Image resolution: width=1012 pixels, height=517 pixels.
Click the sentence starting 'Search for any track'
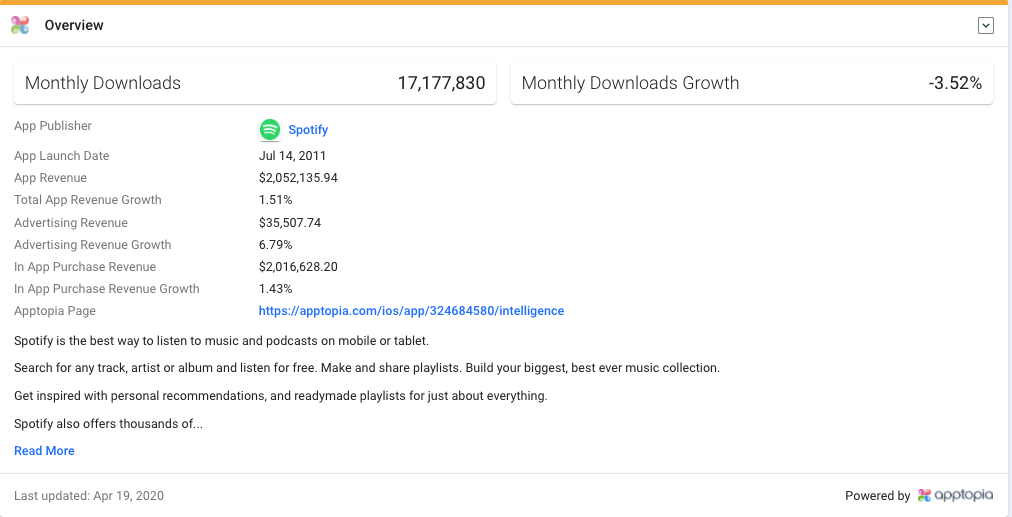[367, 368]
